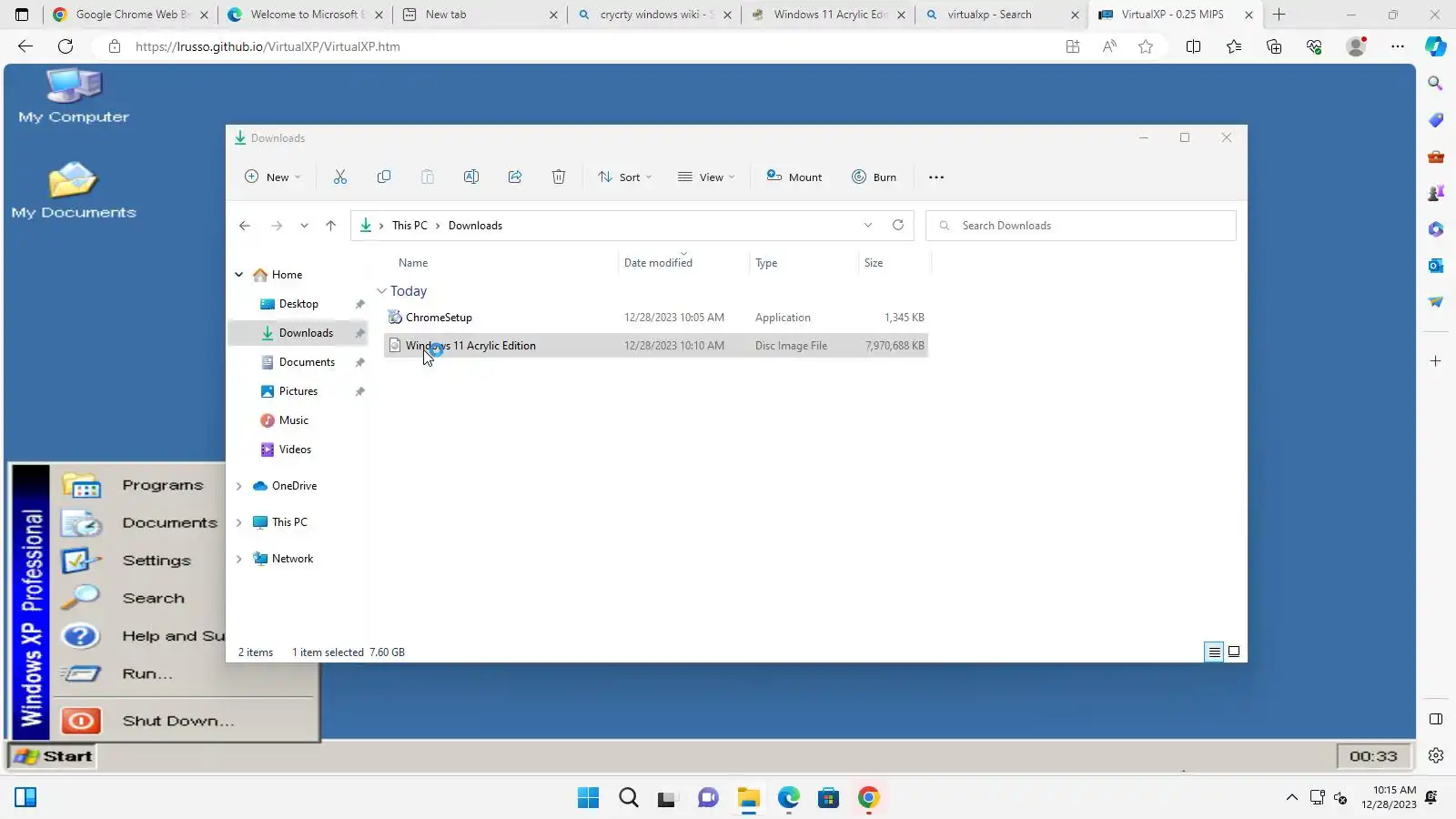Viewport: 1456px width, 819px height.
Task: Copy the selected item in Downloads toolbar
Action: 384,177
